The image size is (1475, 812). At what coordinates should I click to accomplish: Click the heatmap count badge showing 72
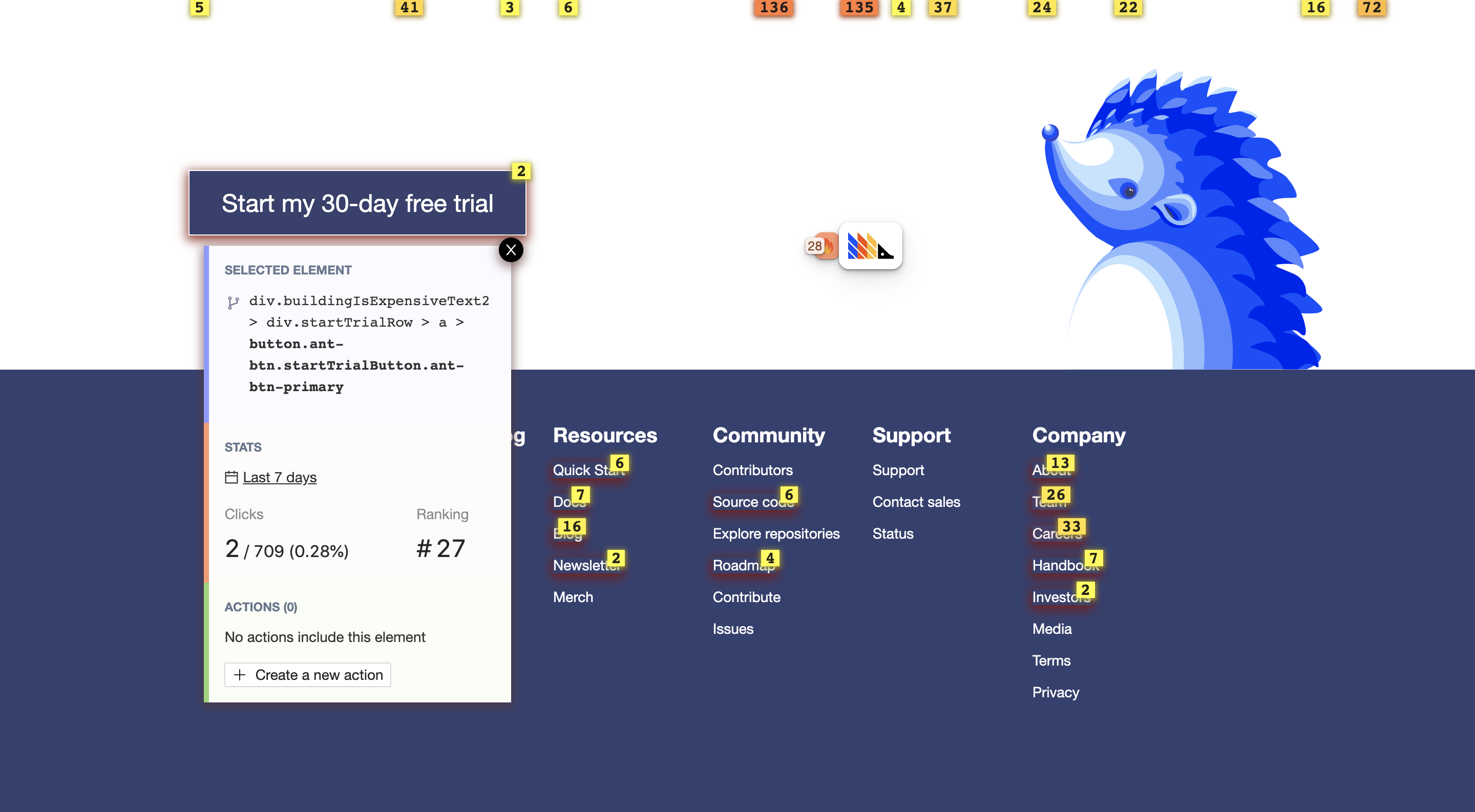(x=1372, y=8)
